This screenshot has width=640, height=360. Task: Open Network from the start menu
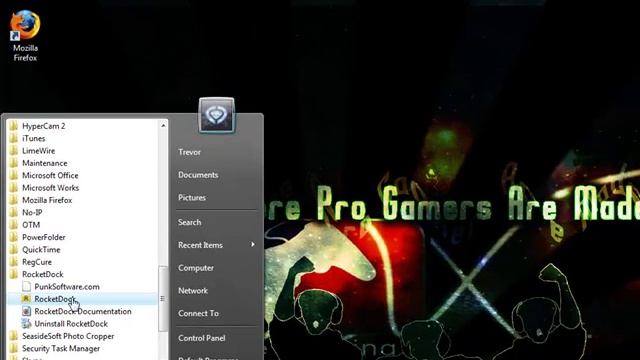point(193,291)
